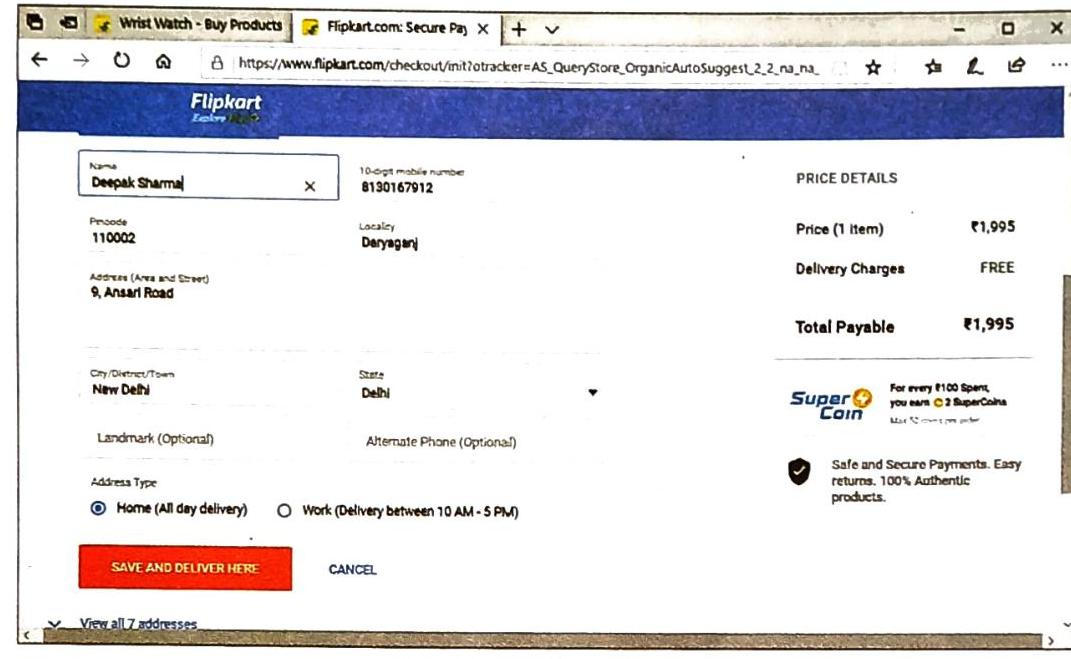Click the Address field 9, Ansari Road

click(342, 307)
